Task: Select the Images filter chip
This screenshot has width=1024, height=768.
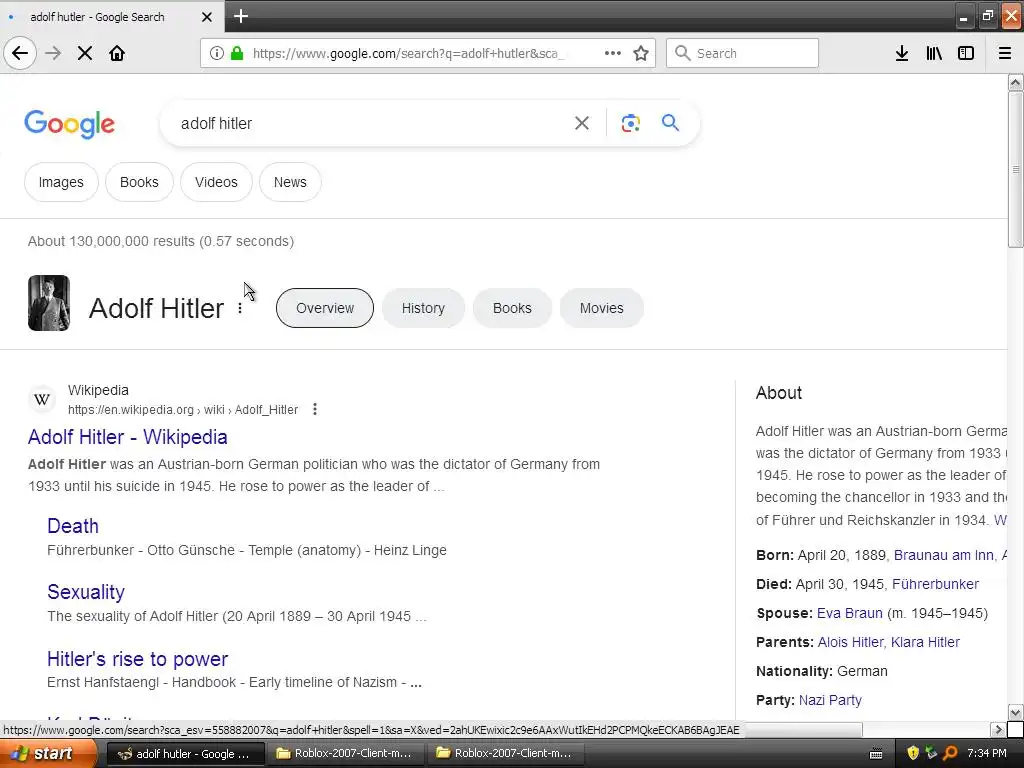Action: [x=61, y=182]
